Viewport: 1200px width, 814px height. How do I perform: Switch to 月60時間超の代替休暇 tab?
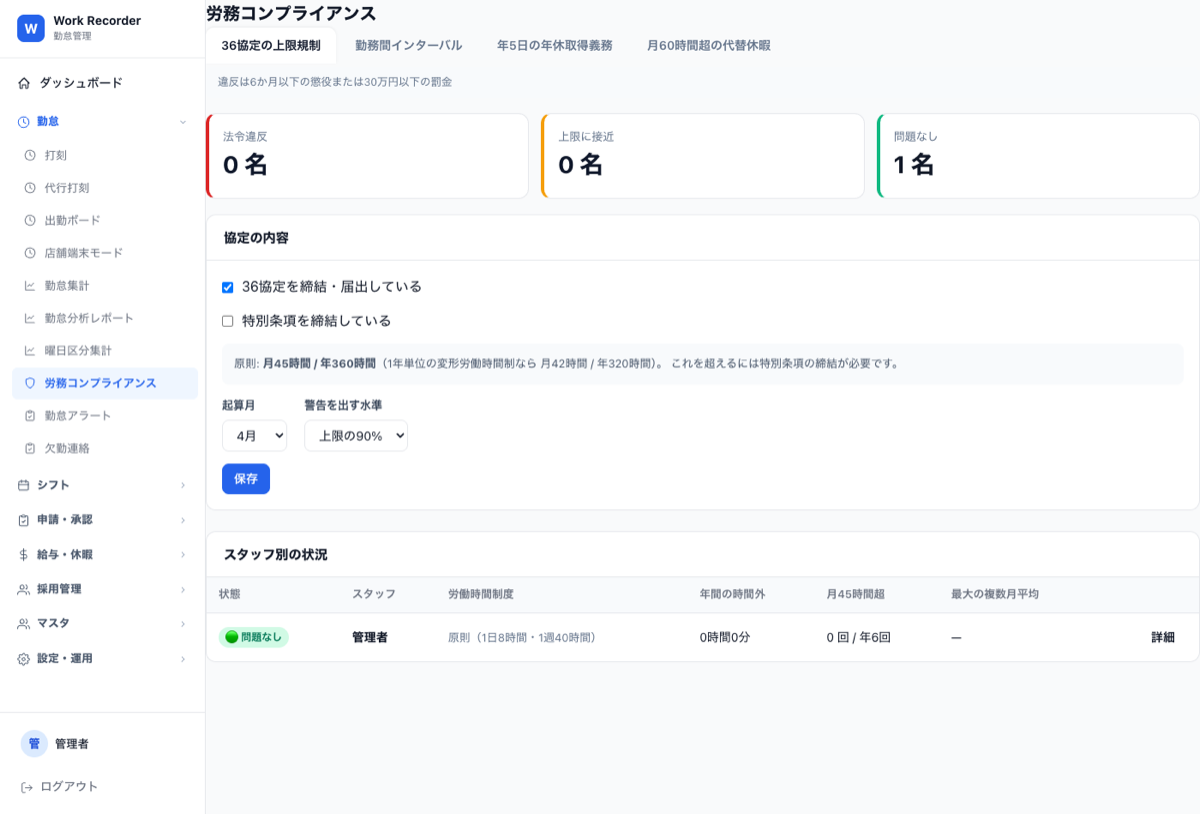708,45
